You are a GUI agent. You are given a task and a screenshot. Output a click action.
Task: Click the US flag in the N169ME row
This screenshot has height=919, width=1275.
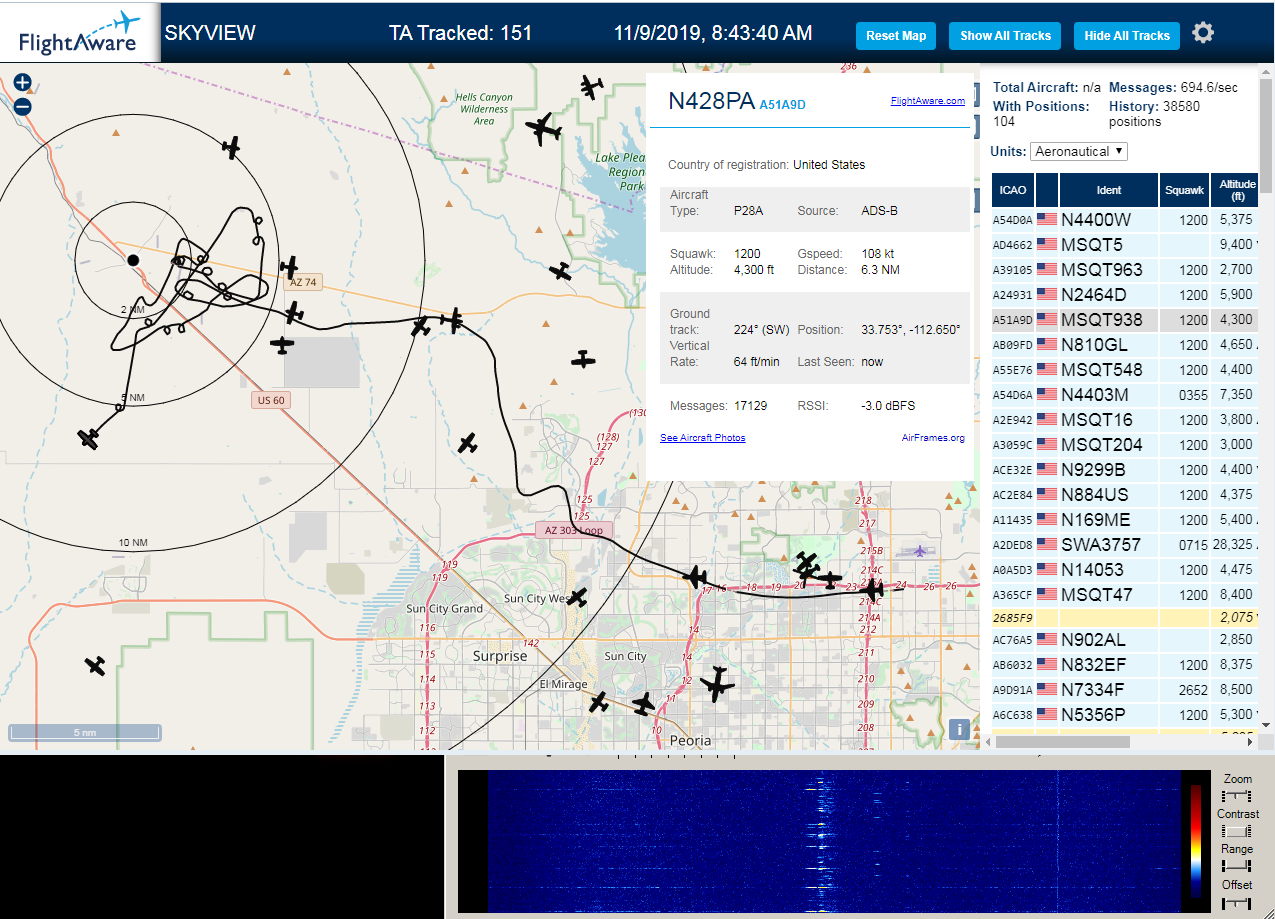1047,520
